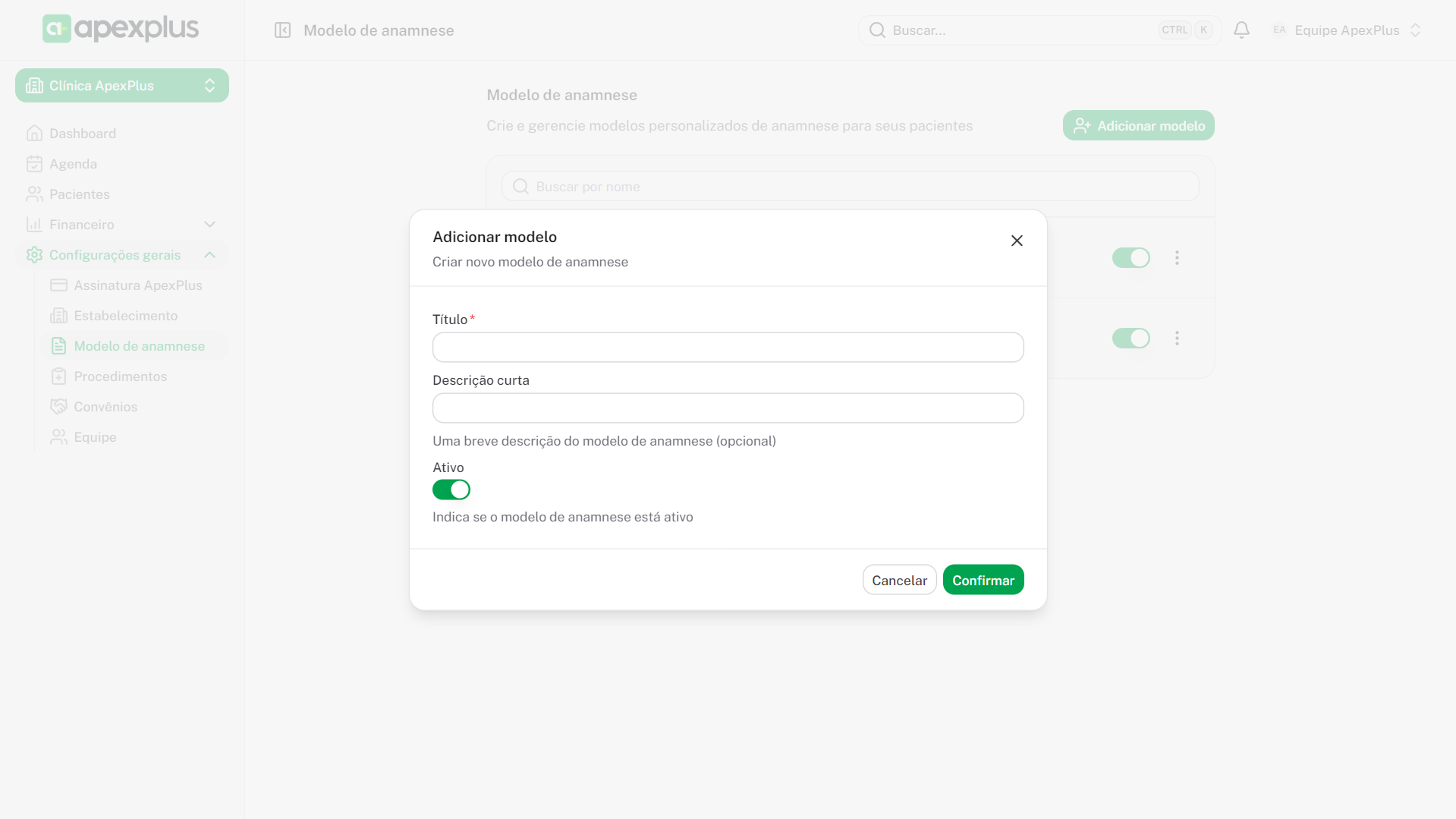This screenshot has width=1456, height=819.
Task: Open the Clínica ApexPlus selector dropdown
Action: (x=122, y=86)
